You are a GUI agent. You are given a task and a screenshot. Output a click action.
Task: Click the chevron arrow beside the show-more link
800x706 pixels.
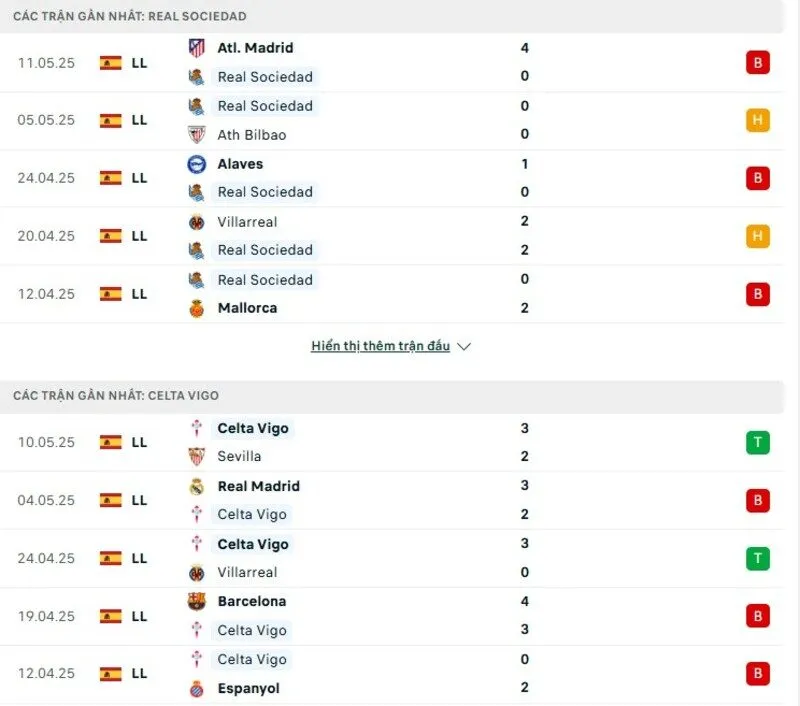[463, 346]
